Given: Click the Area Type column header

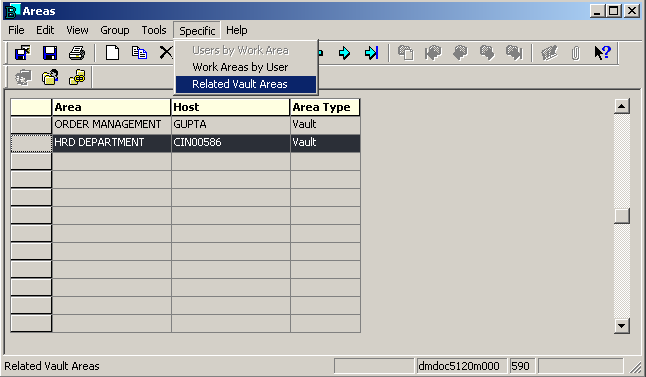Looking at the screenshot, I should pos(325,107).
